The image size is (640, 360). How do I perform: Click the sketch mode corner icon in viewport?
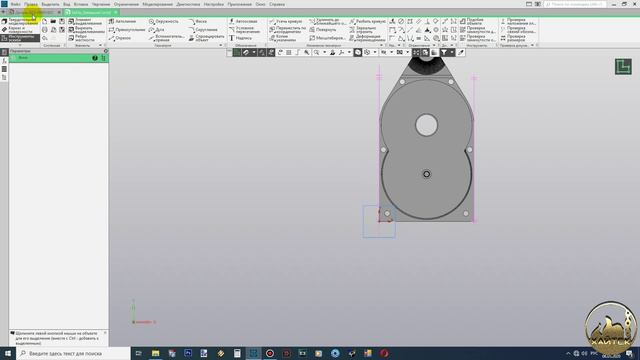(623, 67)
